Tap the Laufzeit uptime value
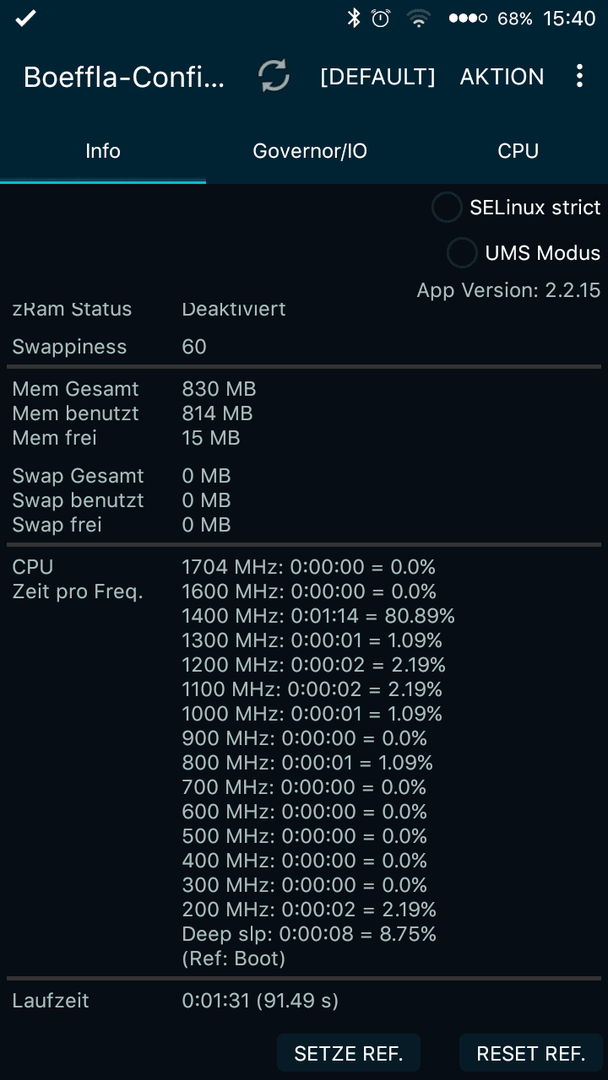The image size is (608, 1080). (x=260, y=1000)
